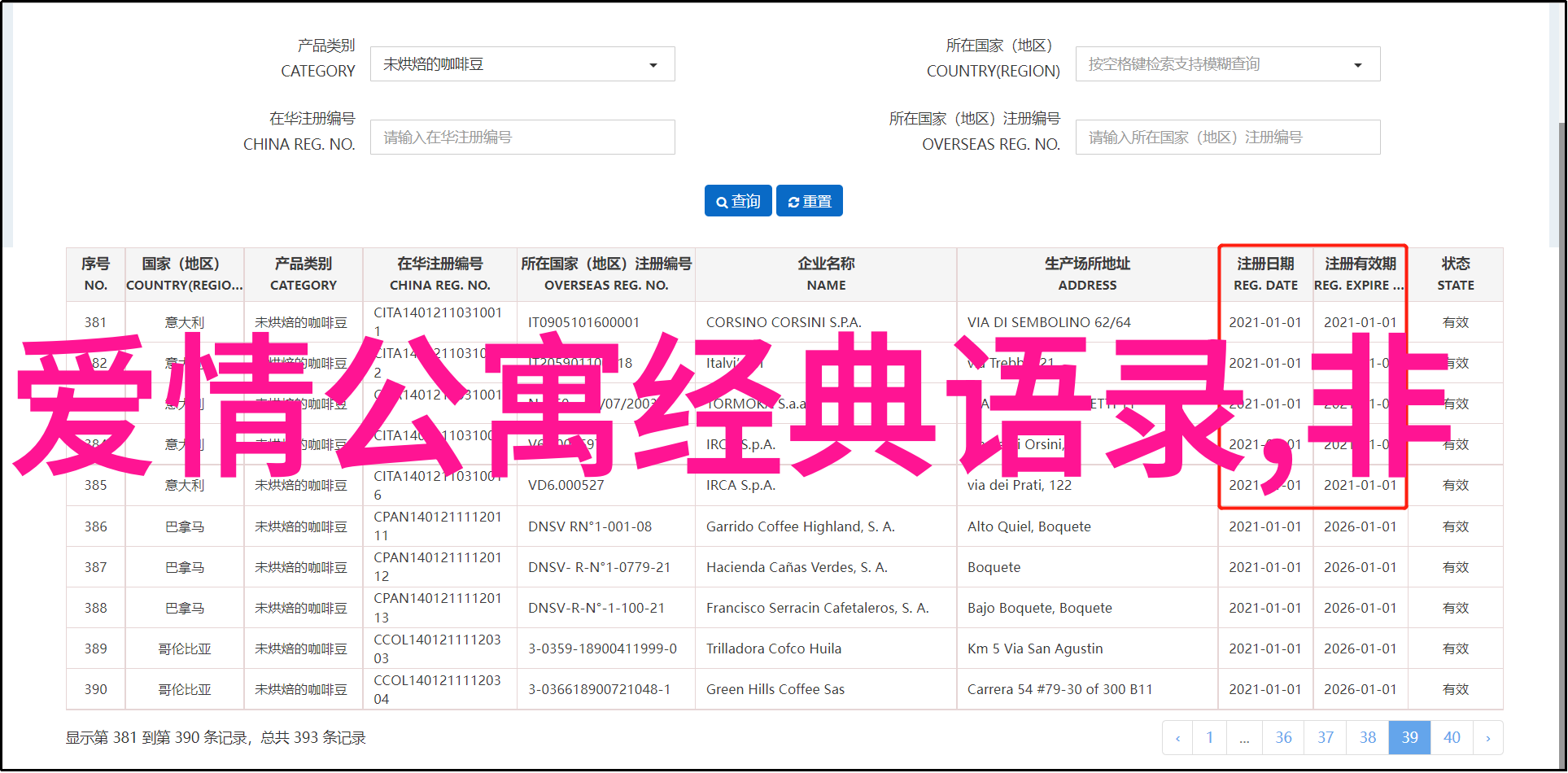Click the 产品类别 CATEGORY column header
This screenshot has width=1568, height=773.
tap(304, 274)
